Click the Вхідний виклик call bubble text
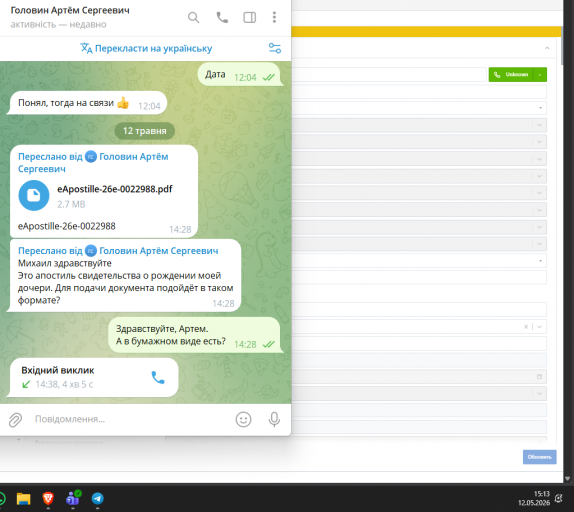 point(57,370)
